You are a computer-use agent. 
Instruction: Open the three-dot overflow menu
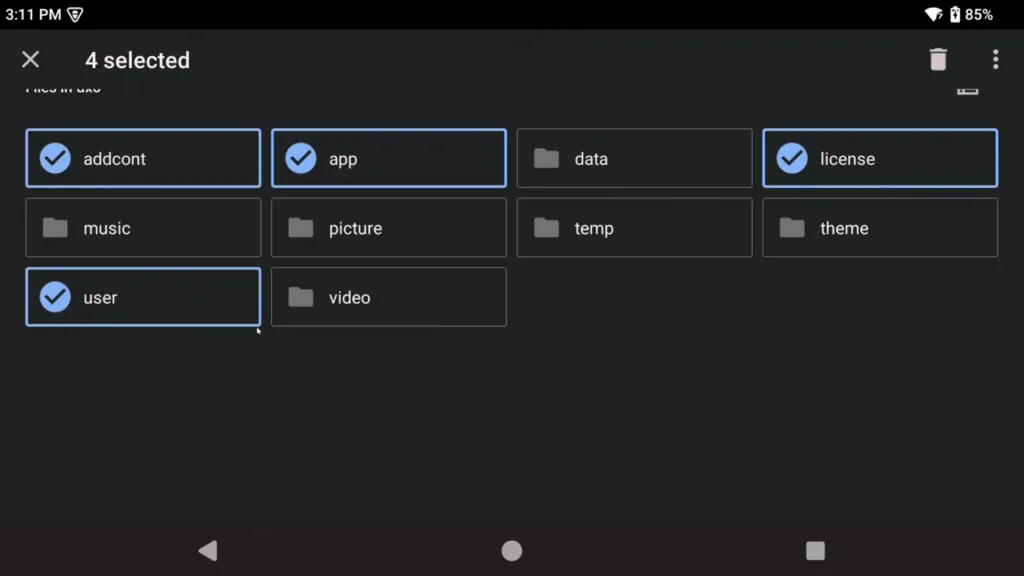995,60
